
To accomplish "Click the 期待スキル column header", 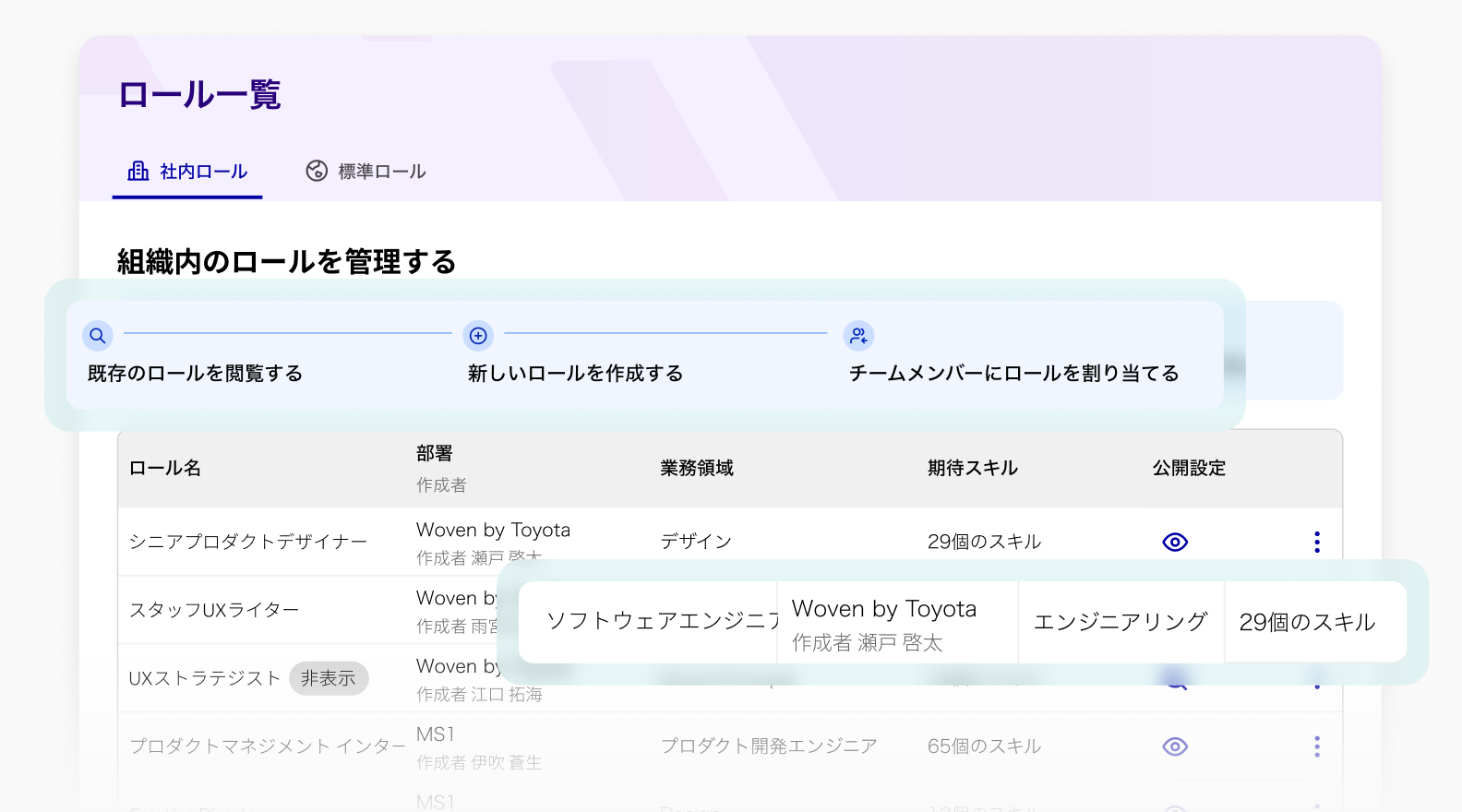I will (x=973, y=468).
